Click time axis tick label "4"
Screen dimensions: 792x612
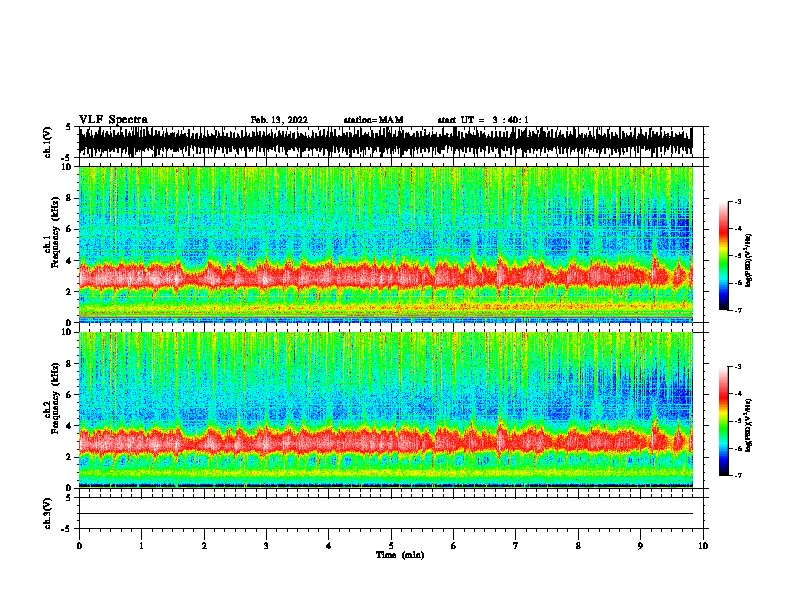point(329,546)
